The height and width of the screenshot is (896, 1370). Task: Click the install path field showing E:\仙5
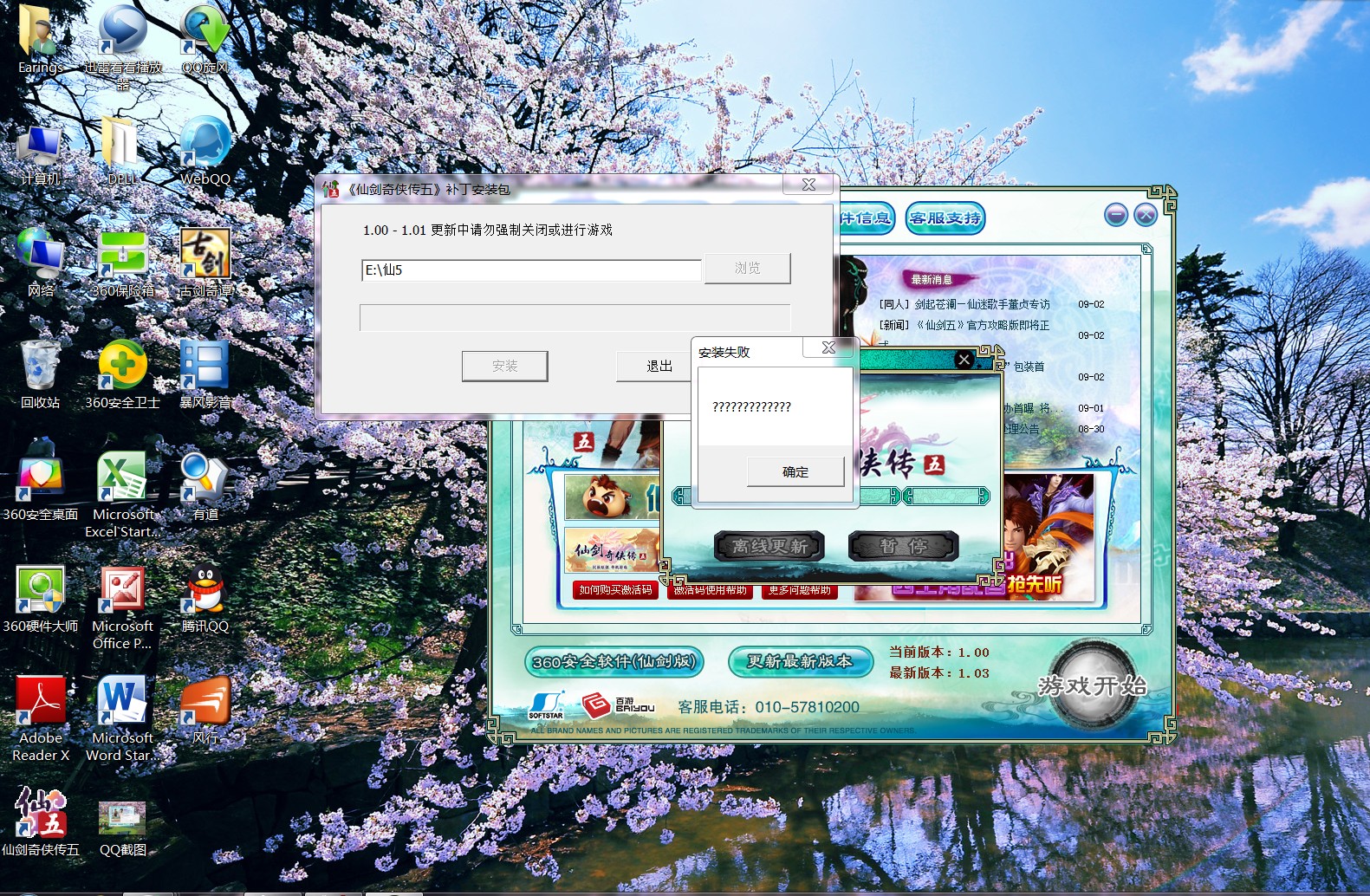click(530, 270)
